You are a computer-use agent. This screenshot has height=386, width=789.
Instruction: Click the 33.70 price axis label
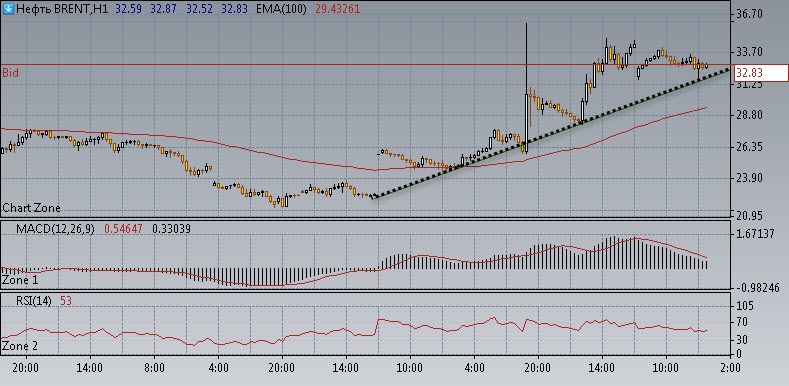(750, 52)
